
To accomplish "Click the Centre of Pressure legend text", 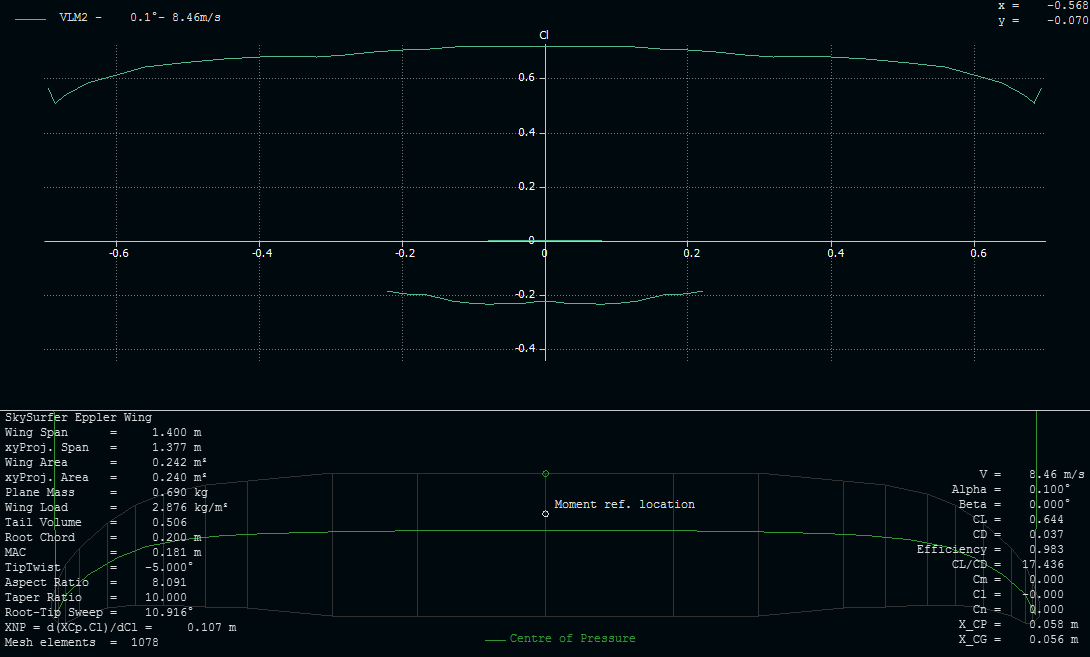I will pos(572,639).
